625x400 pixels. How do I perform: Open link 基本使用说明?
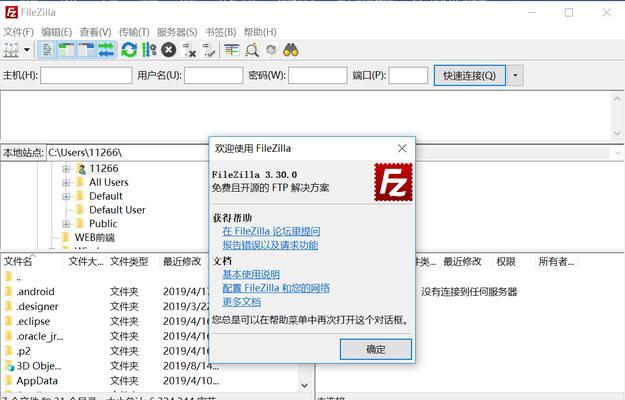[x=251, y=275]
